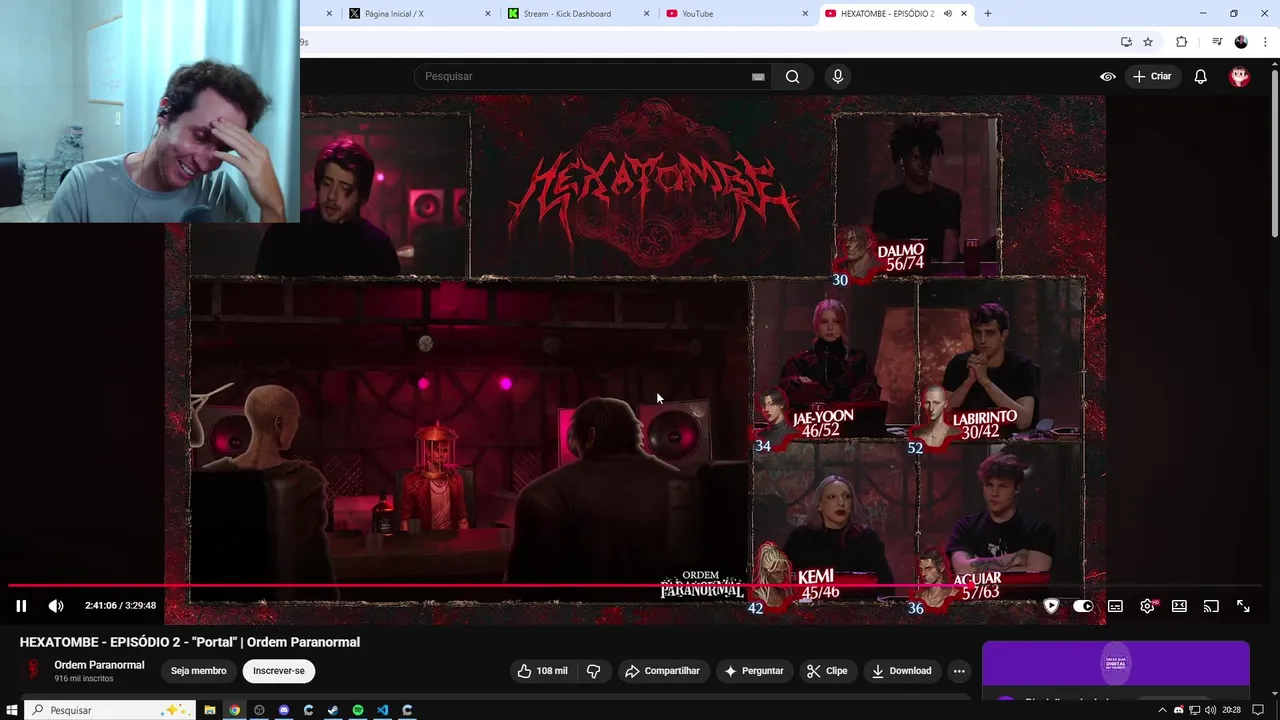The width and height of the screenshot is (1280, 720).
Task: Open the more actions three-dot menu
Action: tap(959, 671)
